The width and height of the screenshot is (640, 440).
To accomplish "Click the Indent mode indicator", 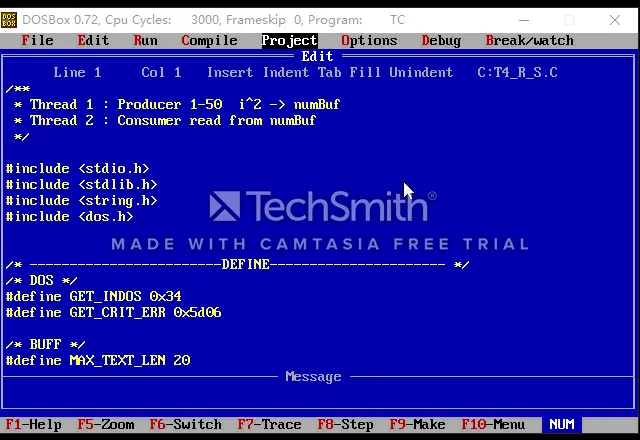I will [286, 73].
